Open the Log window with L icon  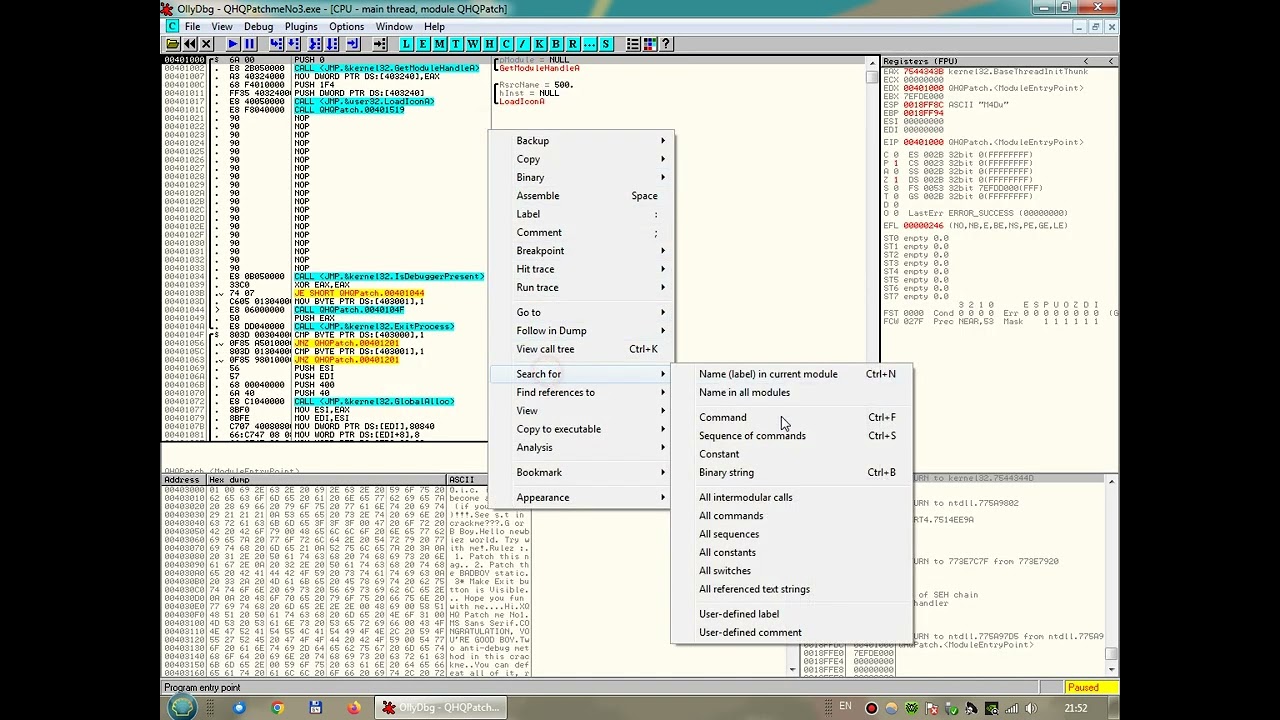407,44
